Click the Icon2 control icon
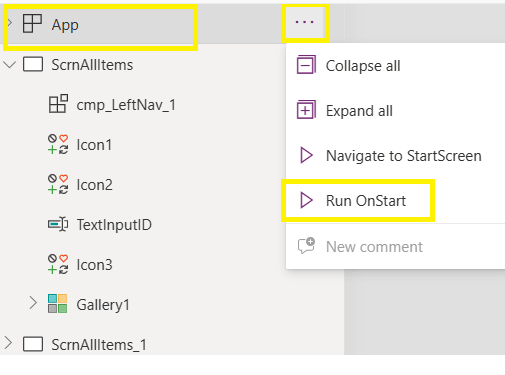This screenshot has height=375, width=505. click(58, 184)
